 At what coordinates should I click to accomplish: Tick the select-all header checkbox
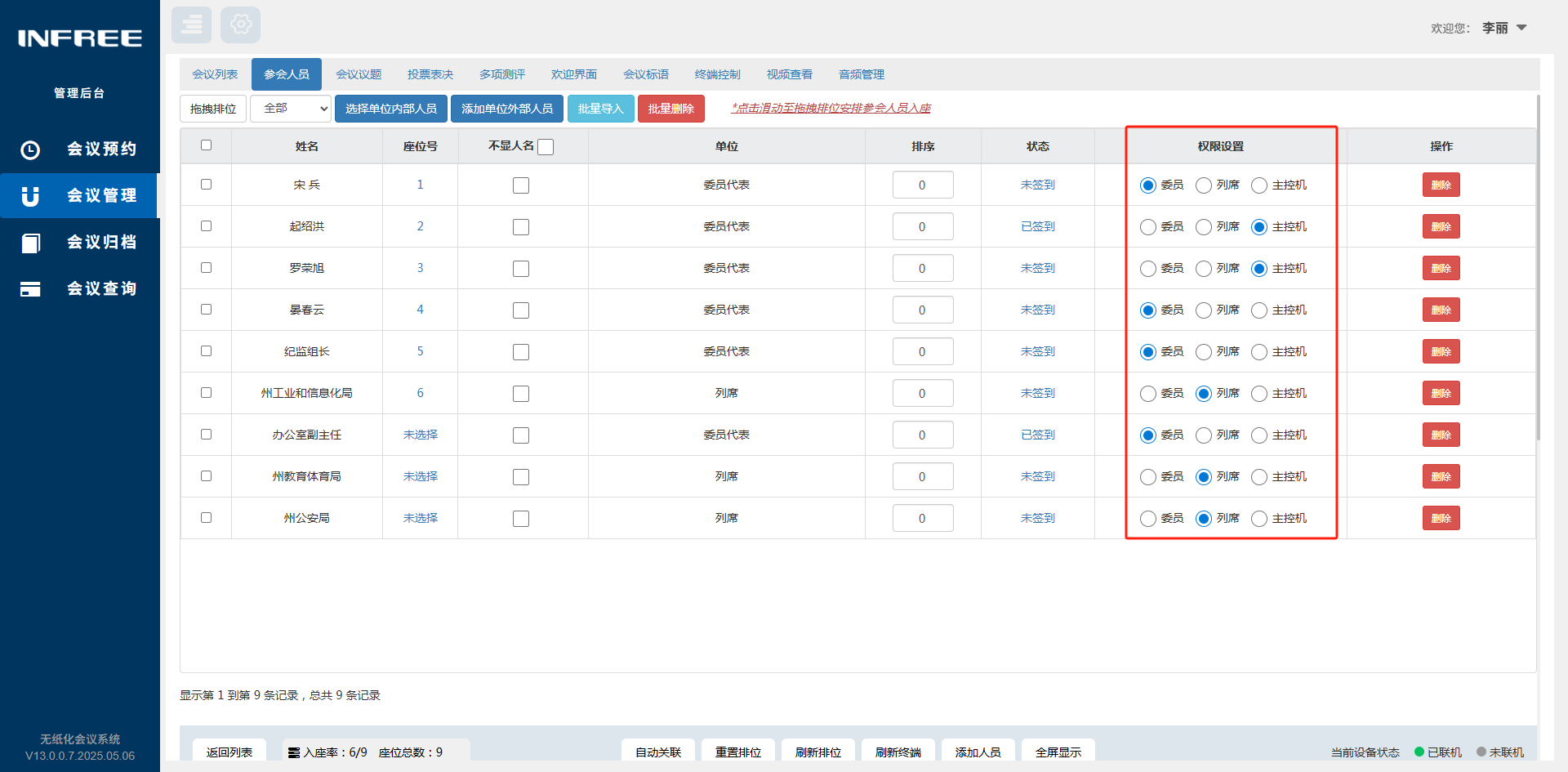(206, 145)
